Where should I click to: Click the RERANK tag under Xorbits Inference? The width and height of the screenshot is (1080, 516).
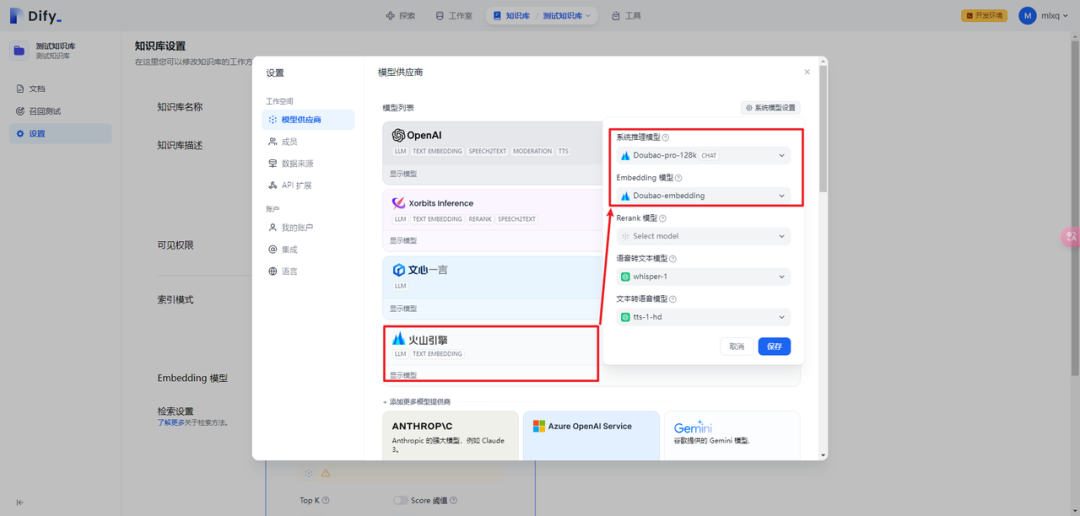click(x=480, y=219)
